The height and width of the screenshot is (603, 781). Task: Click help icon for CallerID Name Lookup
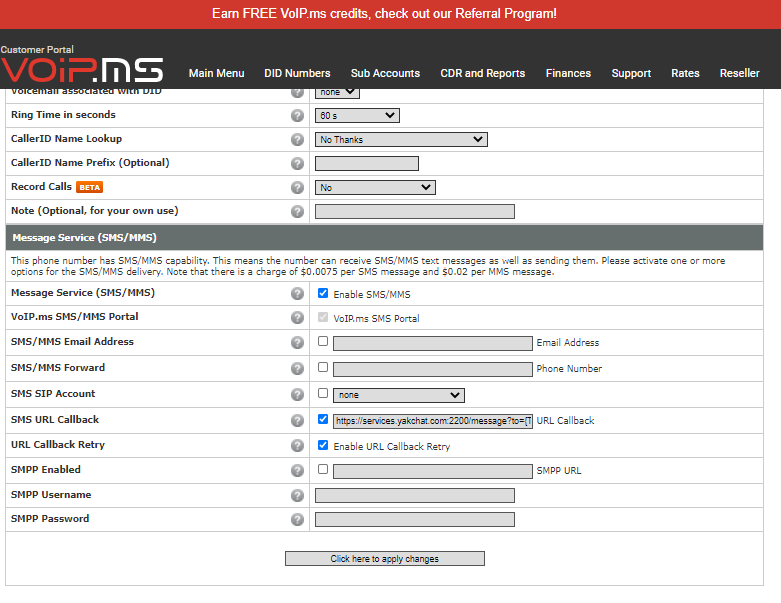(297, 140)
